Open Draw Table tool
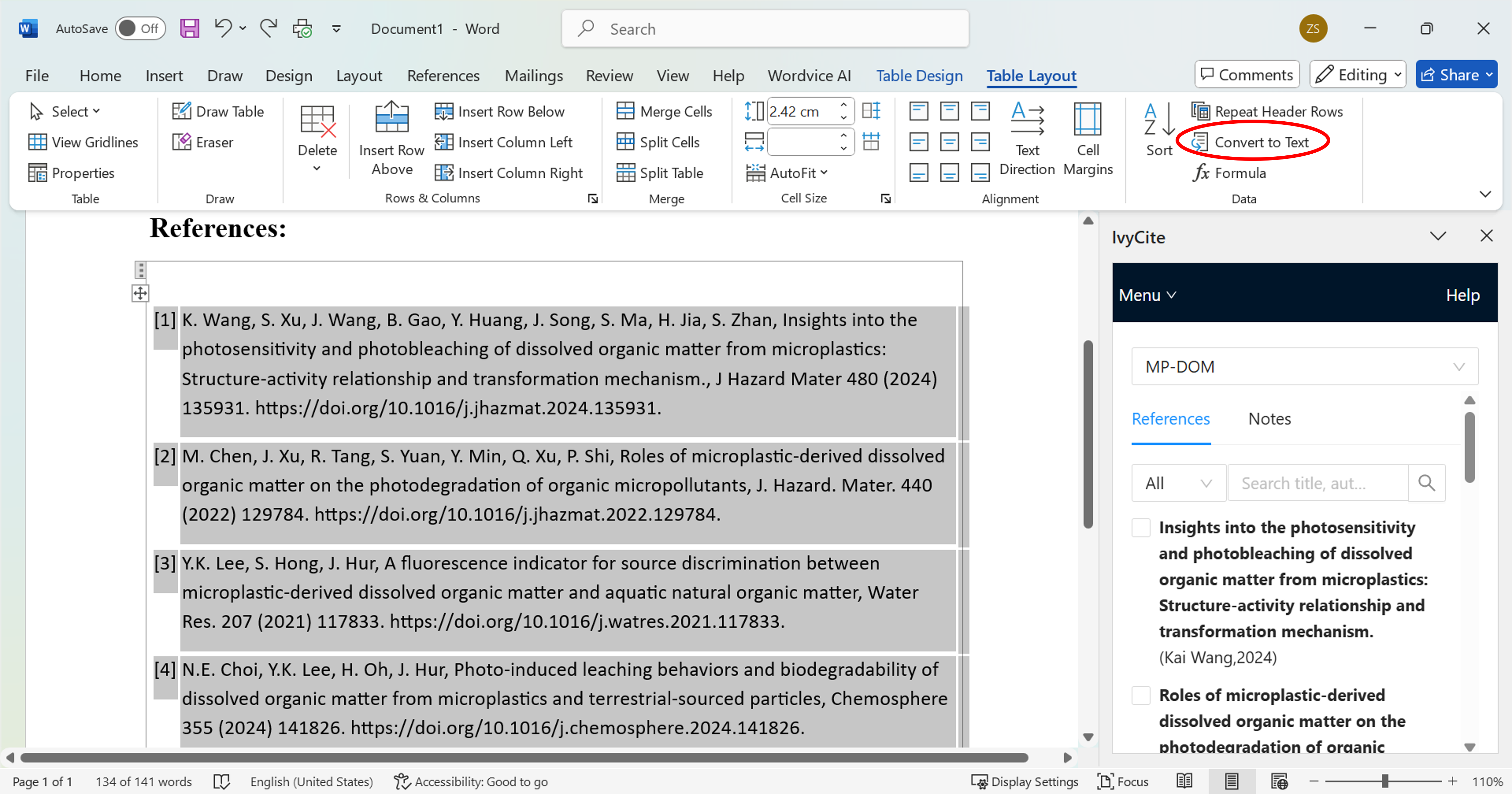The height and width of the screenshot is (794, 1512). click(x=218, y=111)
